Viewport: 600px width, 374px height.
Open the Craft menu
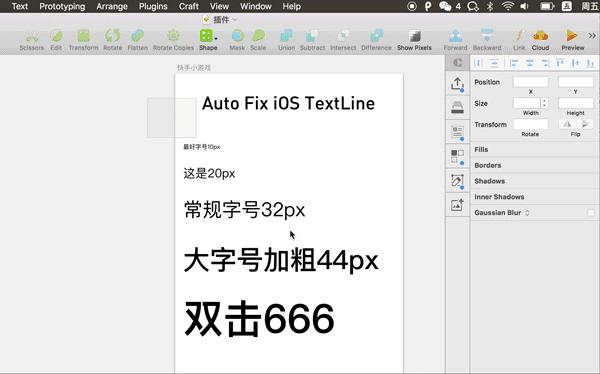(189, 6)
